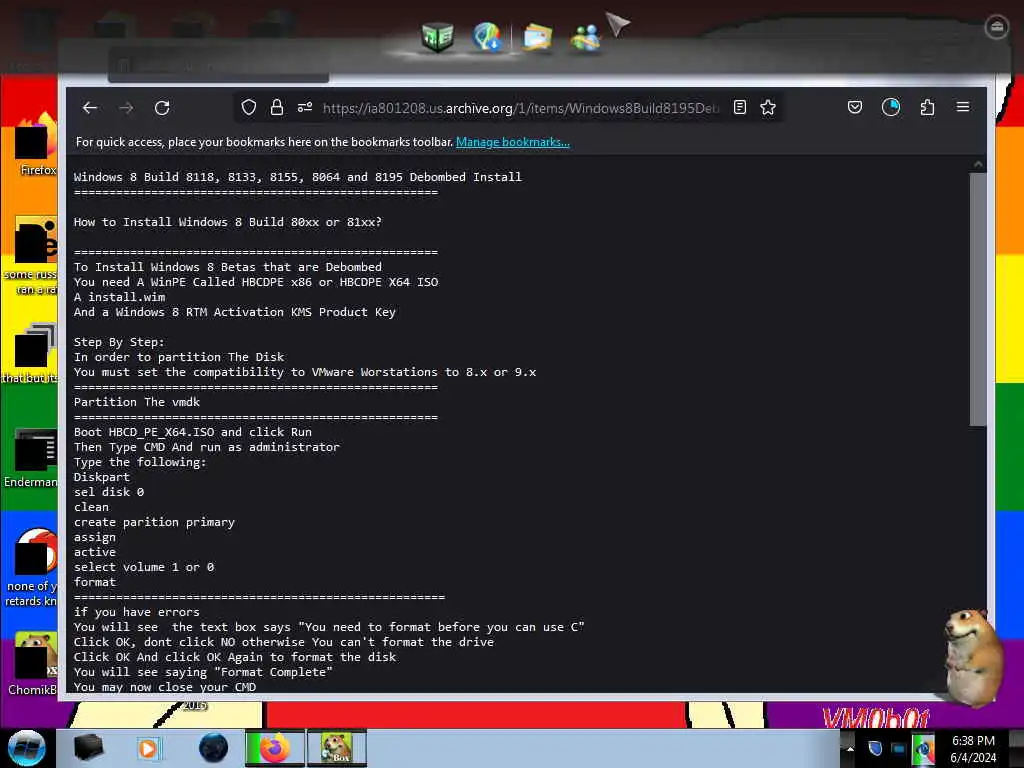
Task: Open the Messenger people dock icon
Action: coord(586,38)
